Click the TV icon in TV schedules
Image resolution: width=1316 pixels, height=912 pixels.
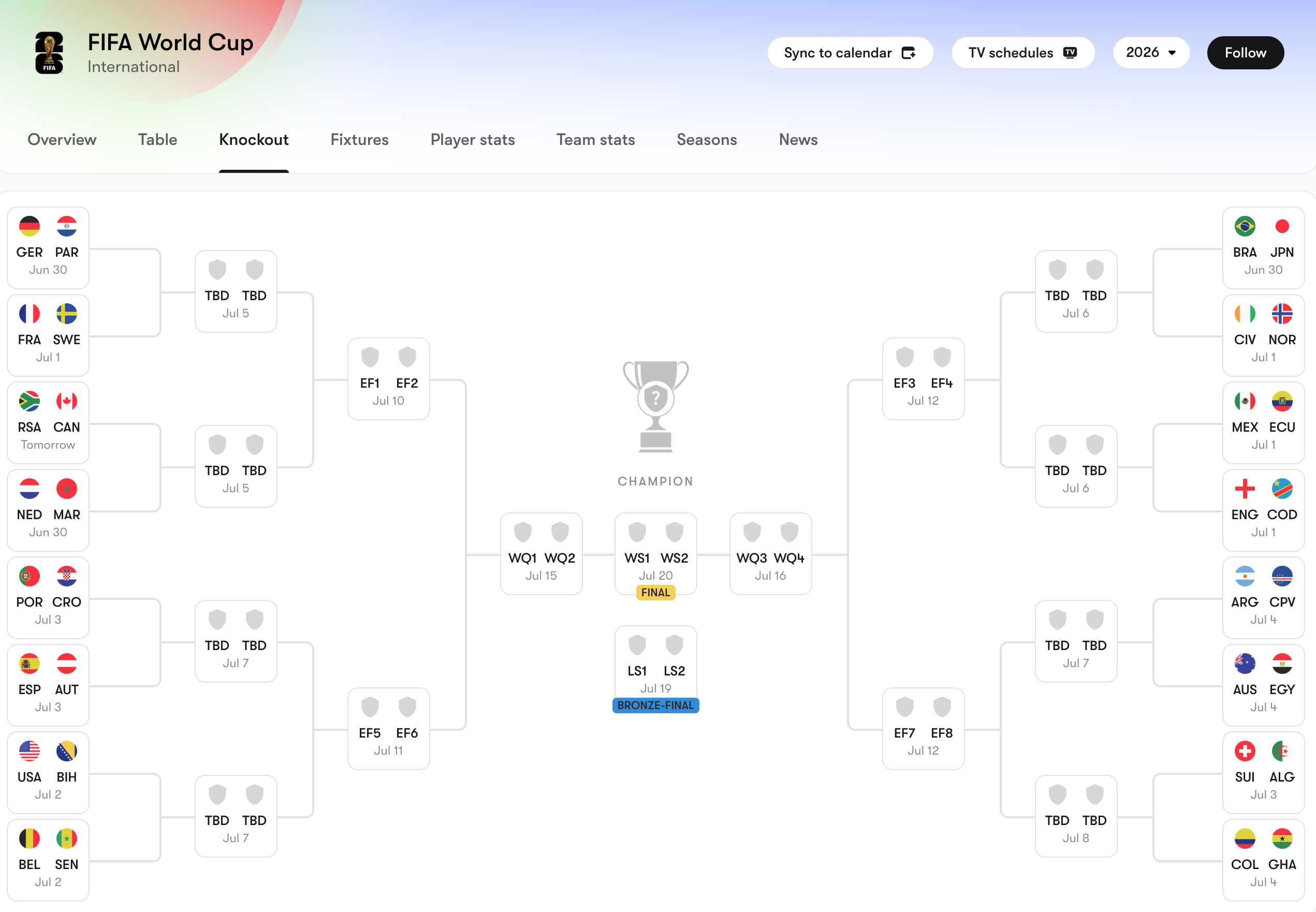coord(1070,53)
